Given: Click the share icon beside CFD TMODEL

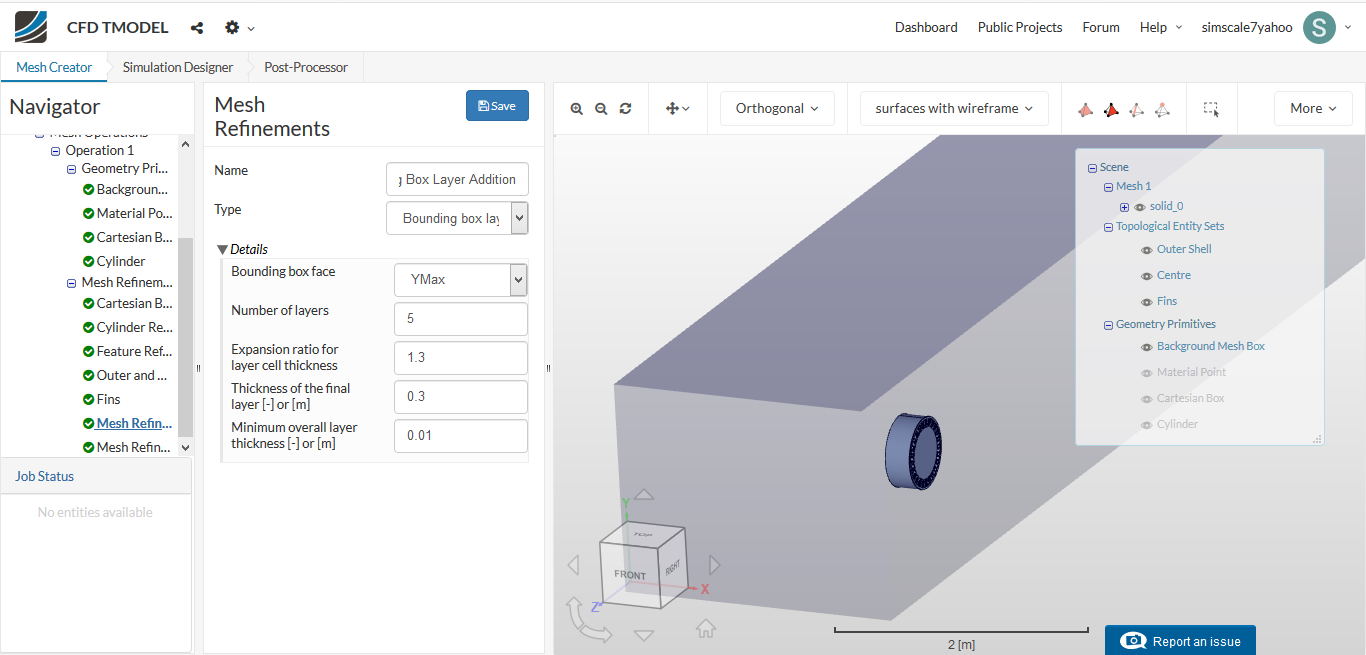Looking at the screenshot, I should tap(196, 28).
